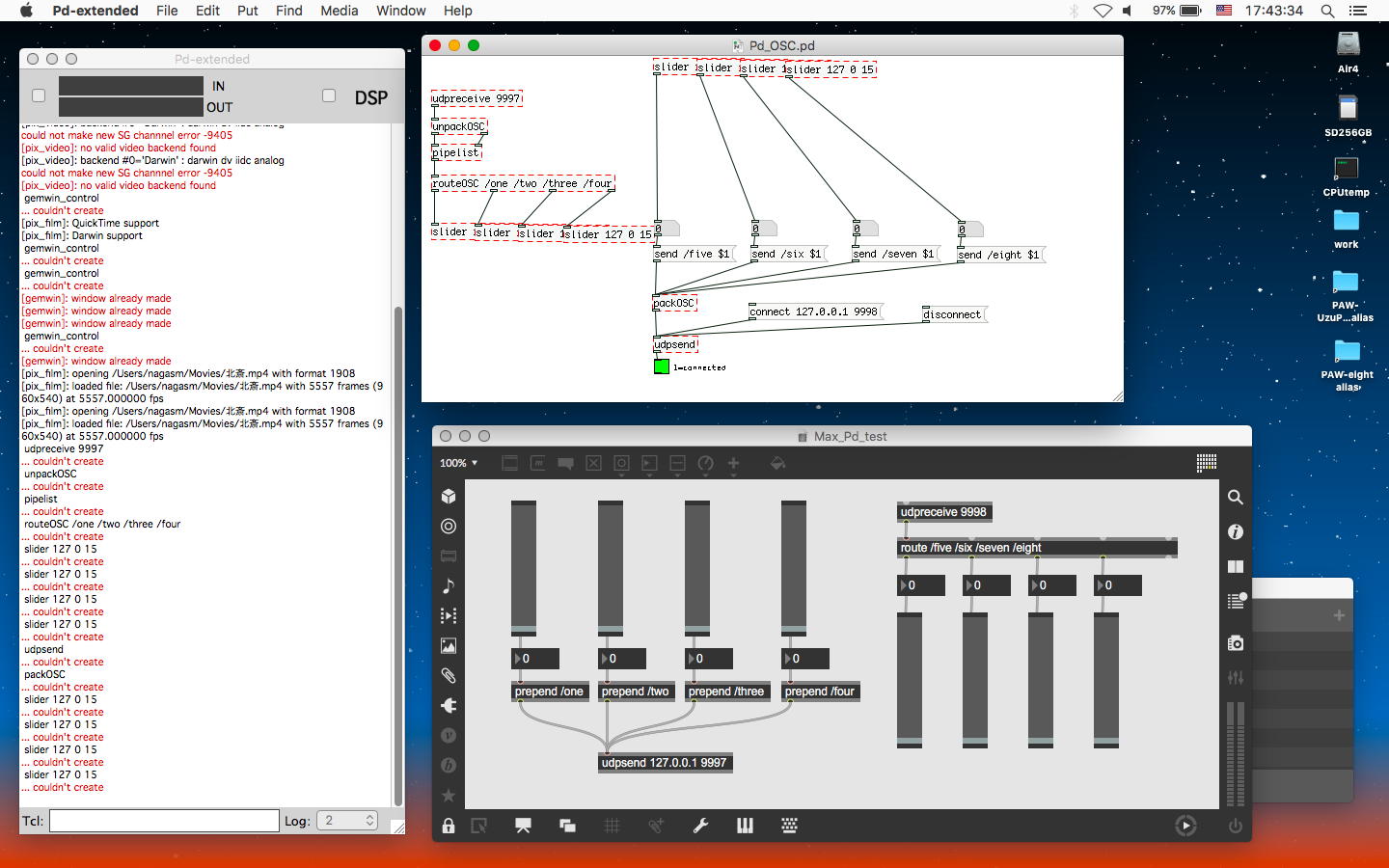The width and height of the screenshot is (1389, 868).
Task: Click the Max slider above 'prepend /four'
Action: pyautogui.click(x=794, y=568)
